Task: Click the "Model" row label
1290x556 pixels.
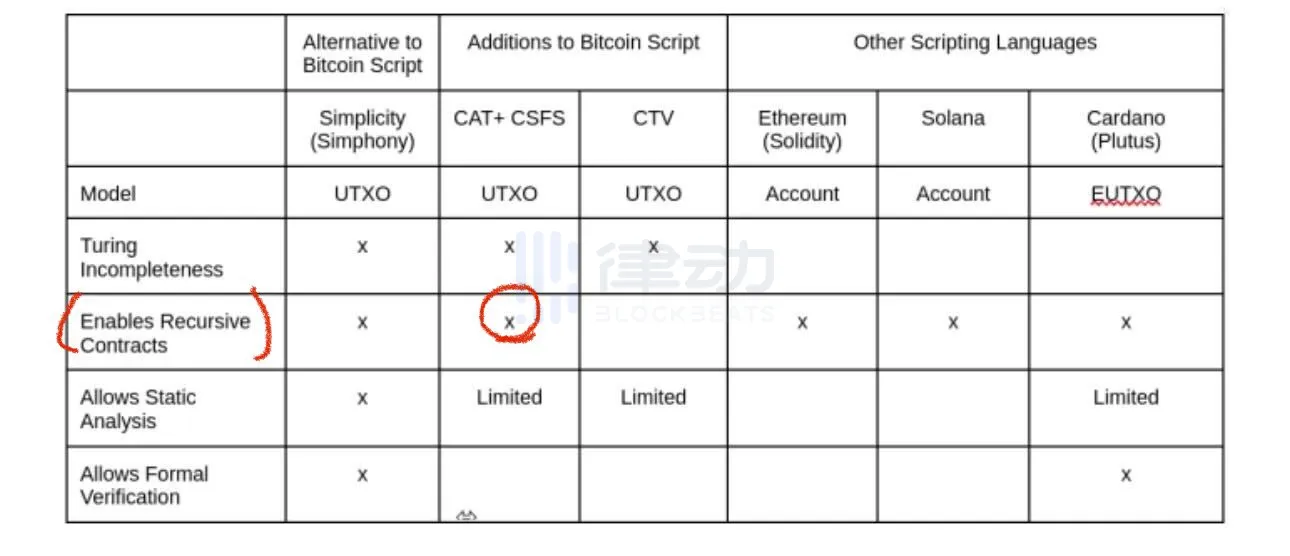Action: click(109, 194)
